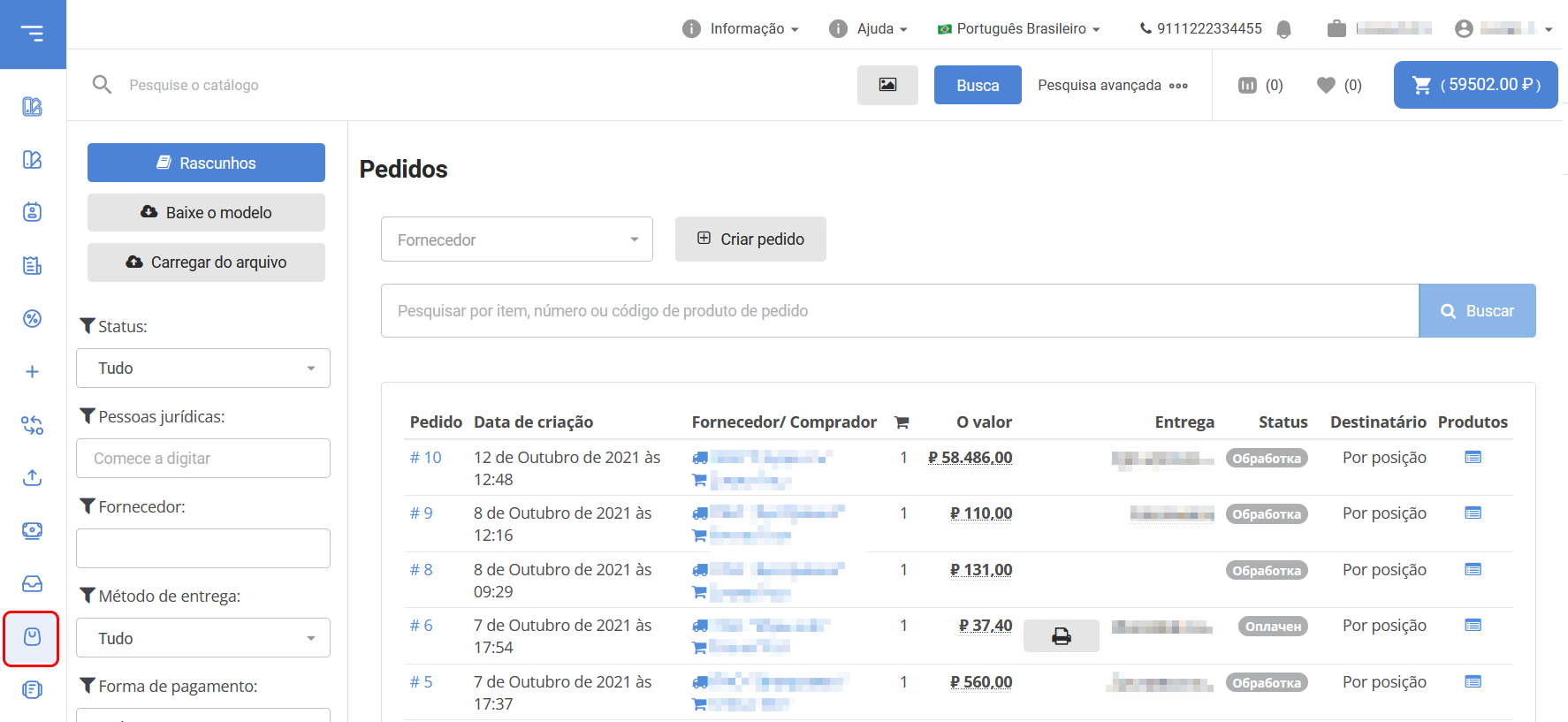
Task: Open the favorites heart icon
Action: [1326, 85]
